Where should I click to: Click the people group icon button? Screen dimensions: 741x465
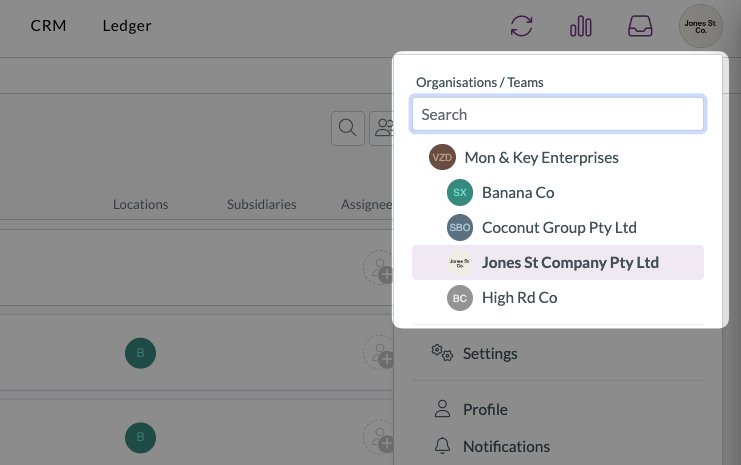[381, 128]
